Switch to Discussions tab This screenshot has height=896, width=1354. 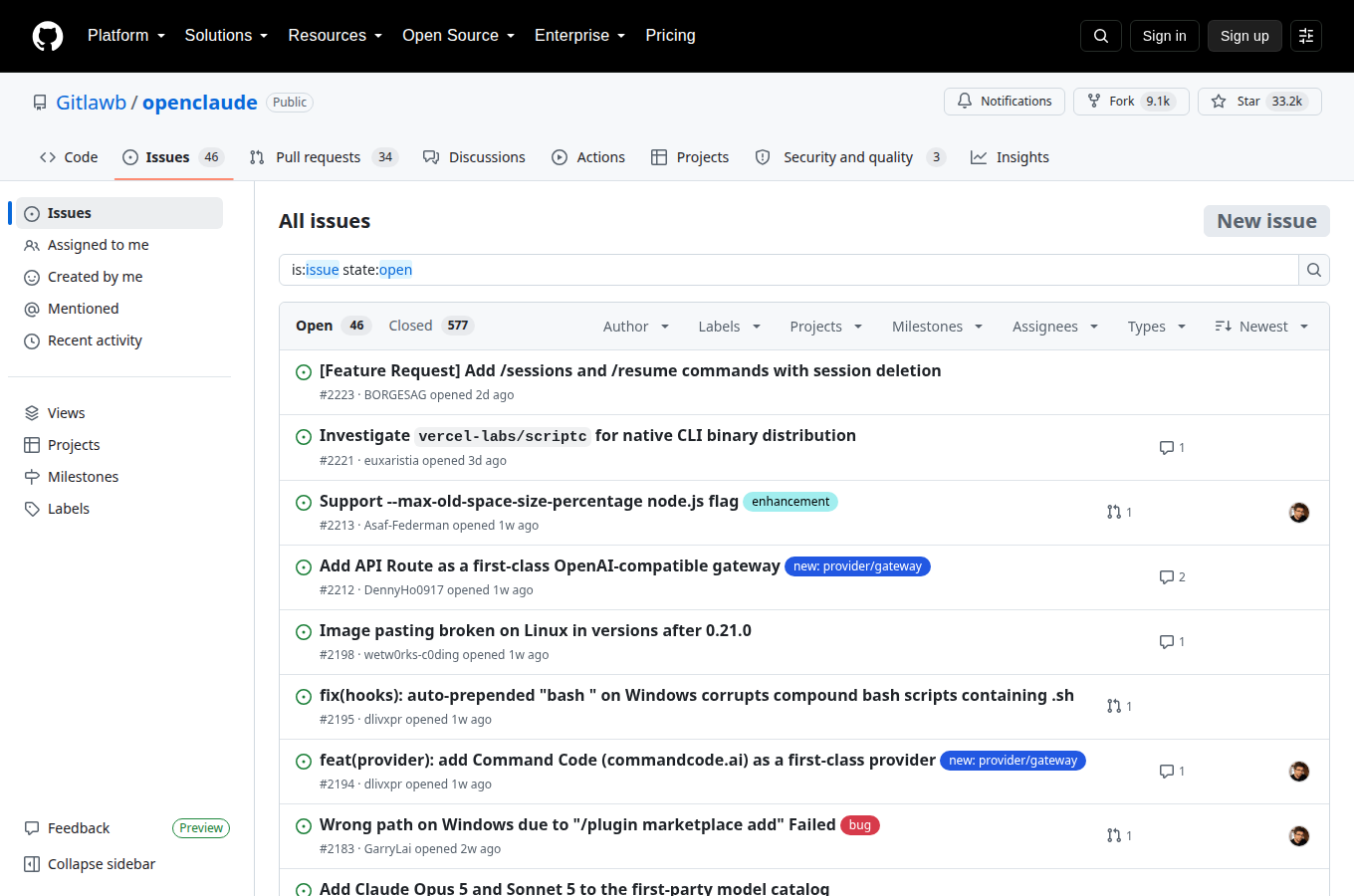point(474,157)
